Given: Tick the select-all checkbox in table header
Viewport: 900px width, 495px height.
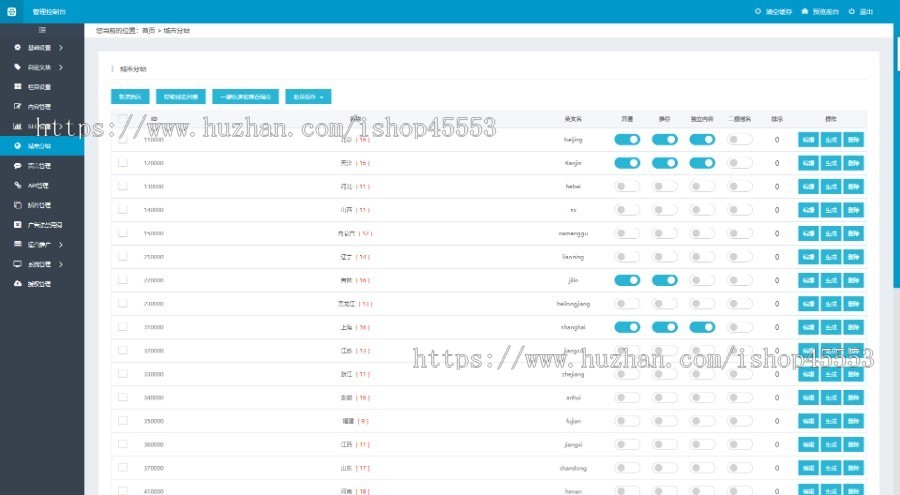Looking at the screenshot, I should [122, 119].
